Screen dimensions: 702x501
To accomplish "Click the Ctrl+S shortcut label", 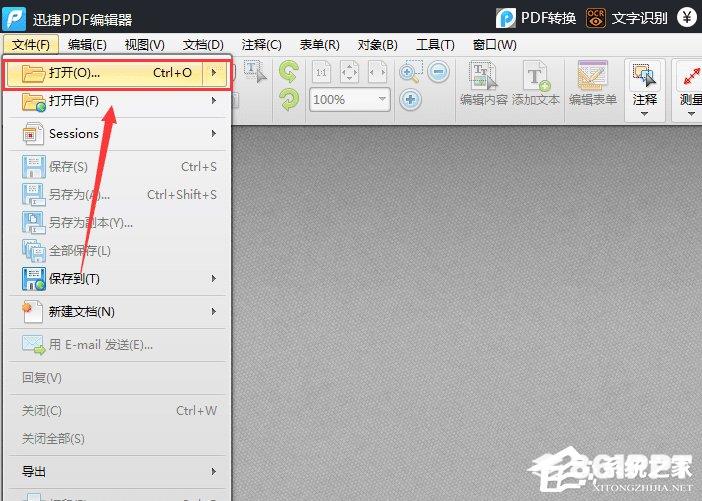I will pos(199,167).
